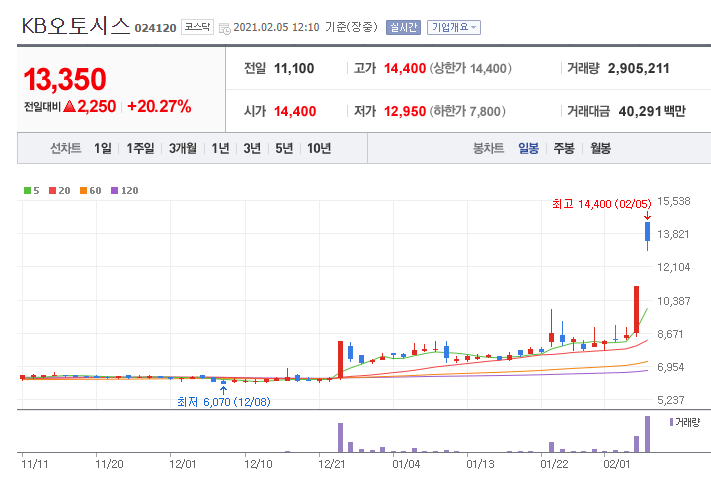Click the 15,538 price axis label
The image size is (711, 479).
[x=673, y=201]
